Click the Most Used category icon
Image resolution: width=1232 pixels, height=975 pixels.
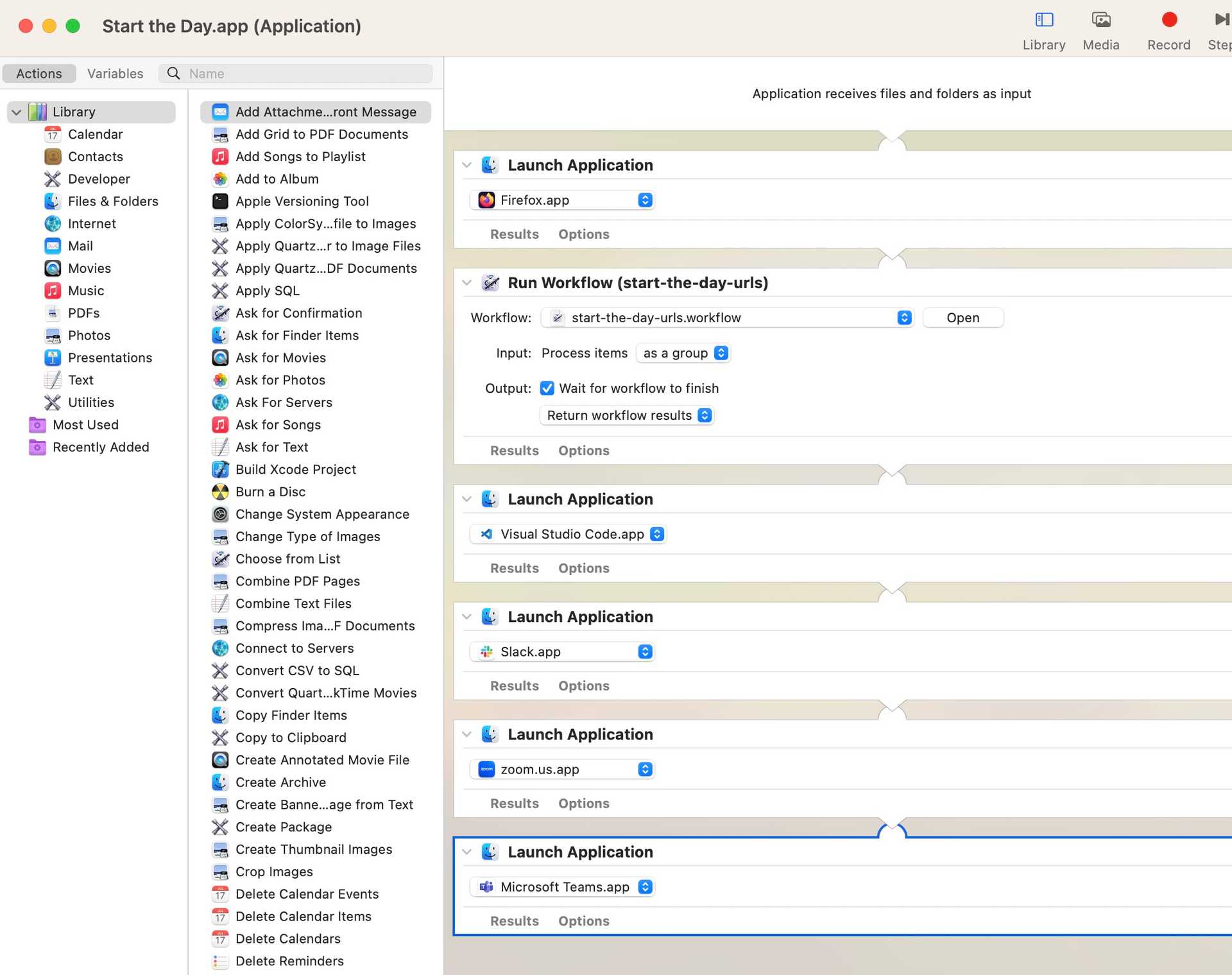tap(37, 424)
